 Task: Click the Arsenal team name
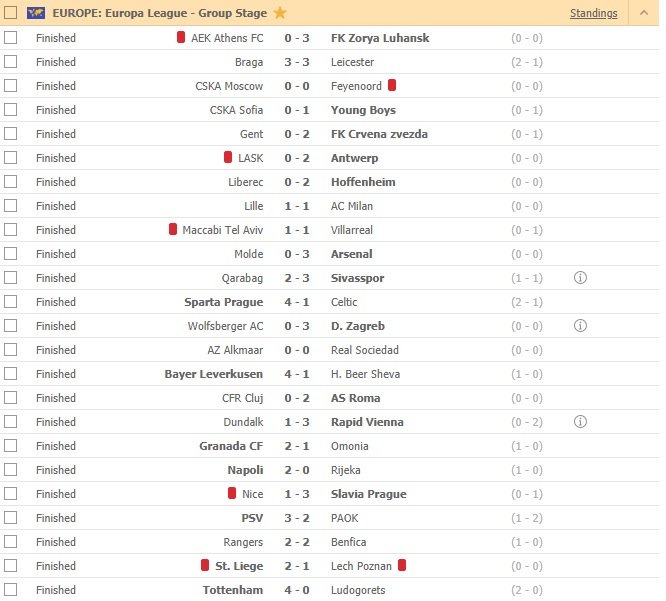[352, 254]
